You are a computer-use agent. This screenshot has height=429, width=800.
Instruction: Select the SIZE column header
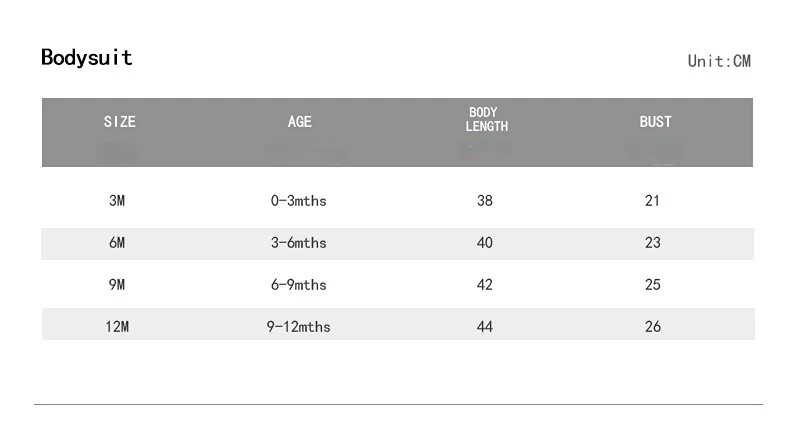tap(120, 122)
